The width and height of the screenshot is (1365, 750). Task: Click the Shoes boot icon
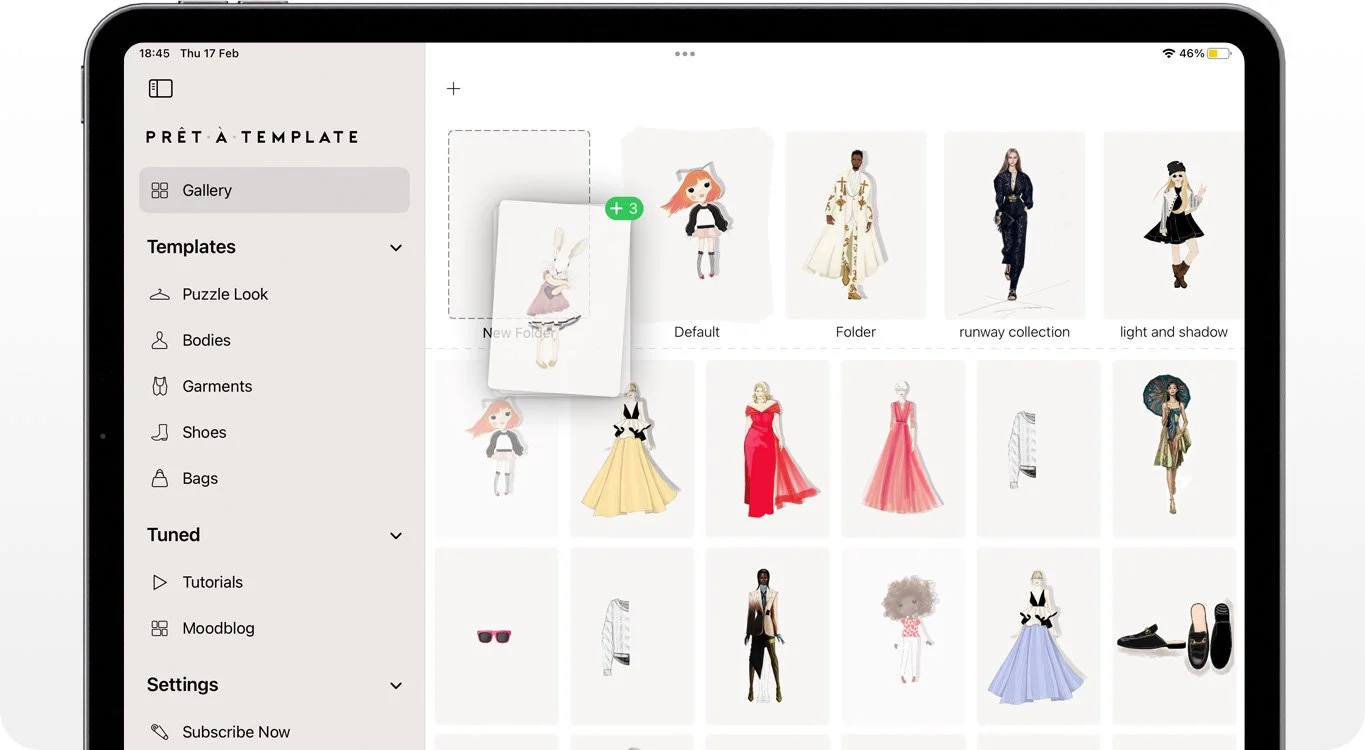point(160,432)
